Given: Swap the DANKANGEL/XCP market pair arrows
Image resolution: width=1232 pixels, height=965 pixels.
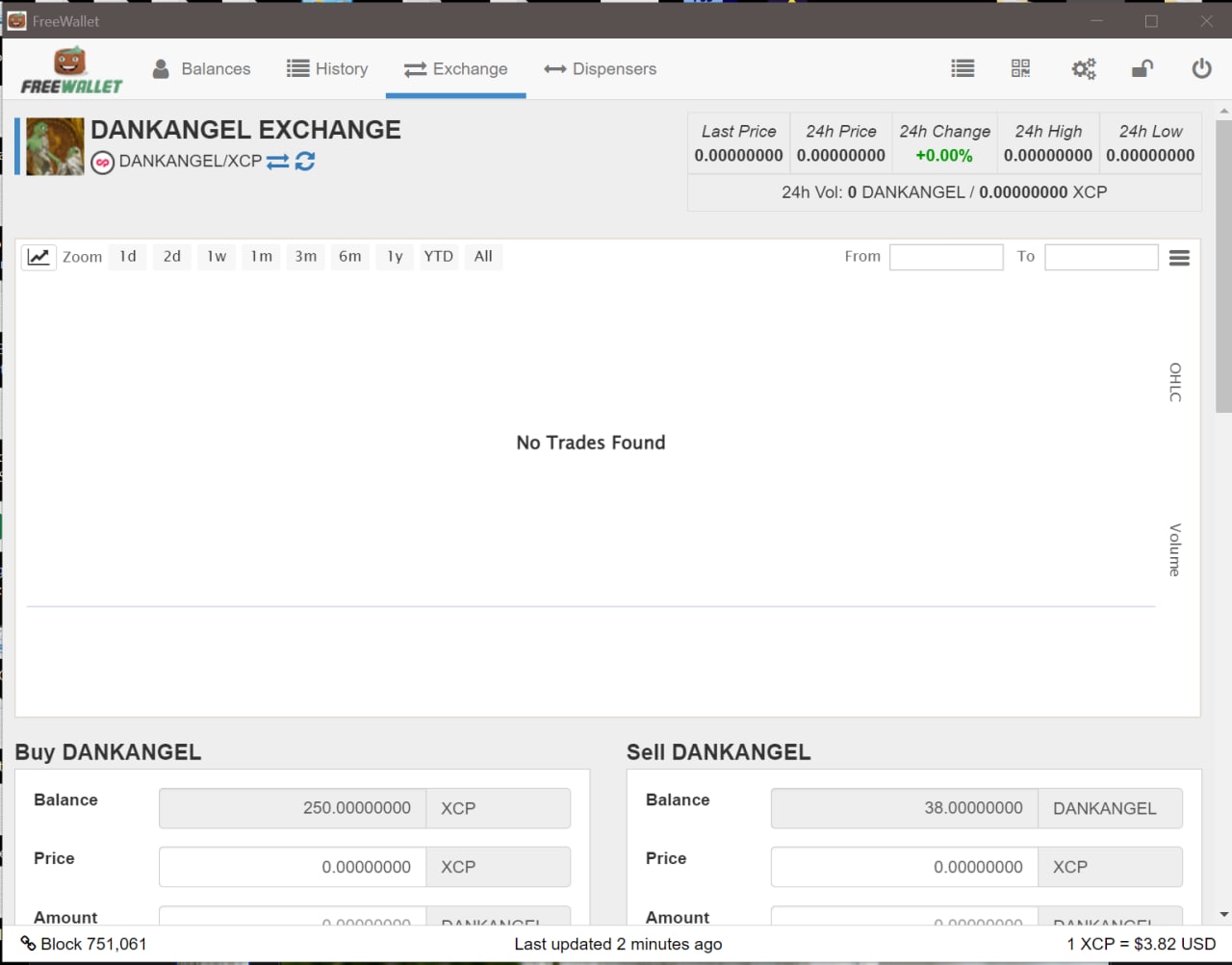Looking at the screenshot, I should click(278, 162).
